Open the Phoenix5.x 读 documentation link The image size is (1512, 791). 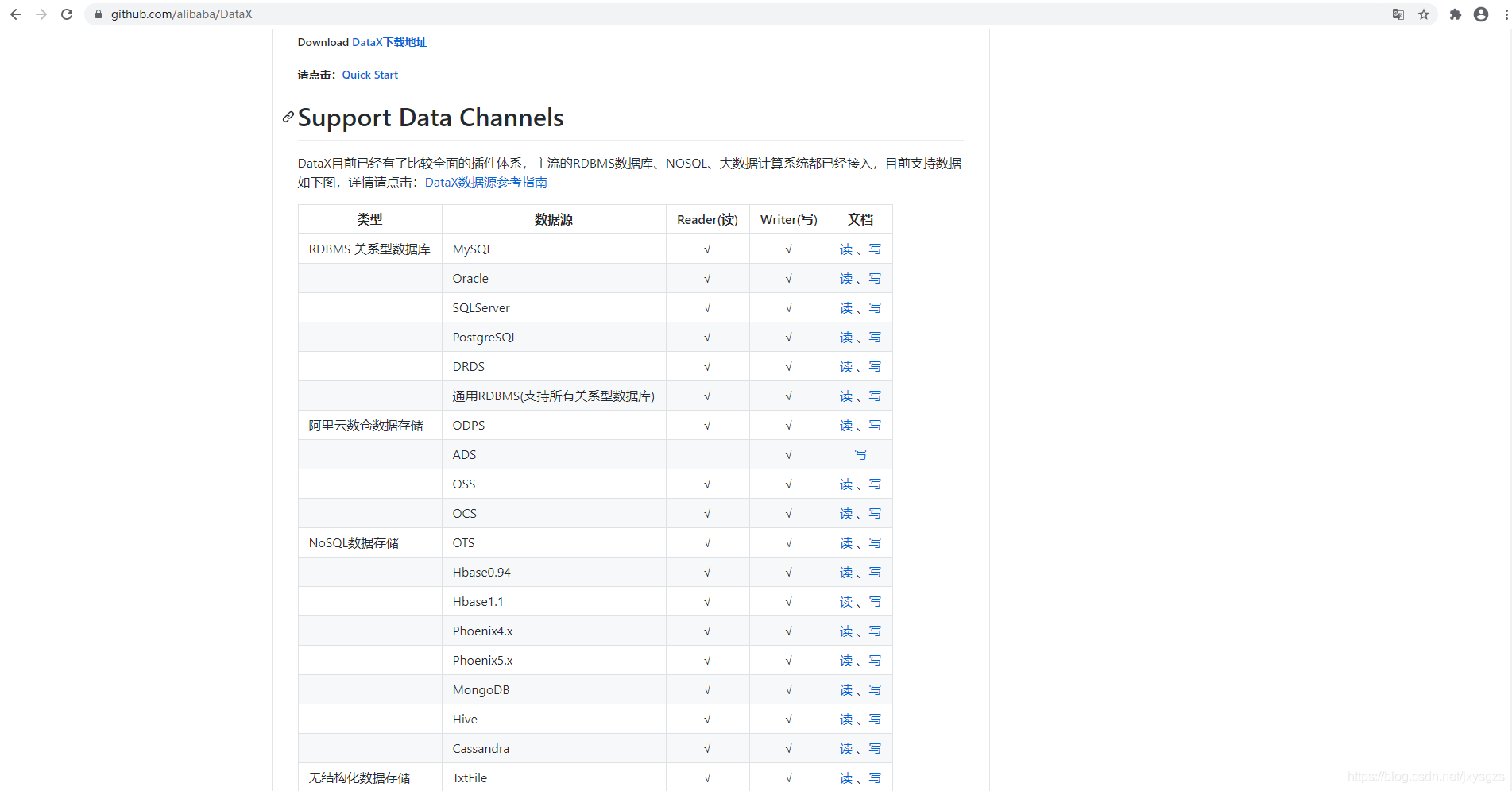(846, 661)
